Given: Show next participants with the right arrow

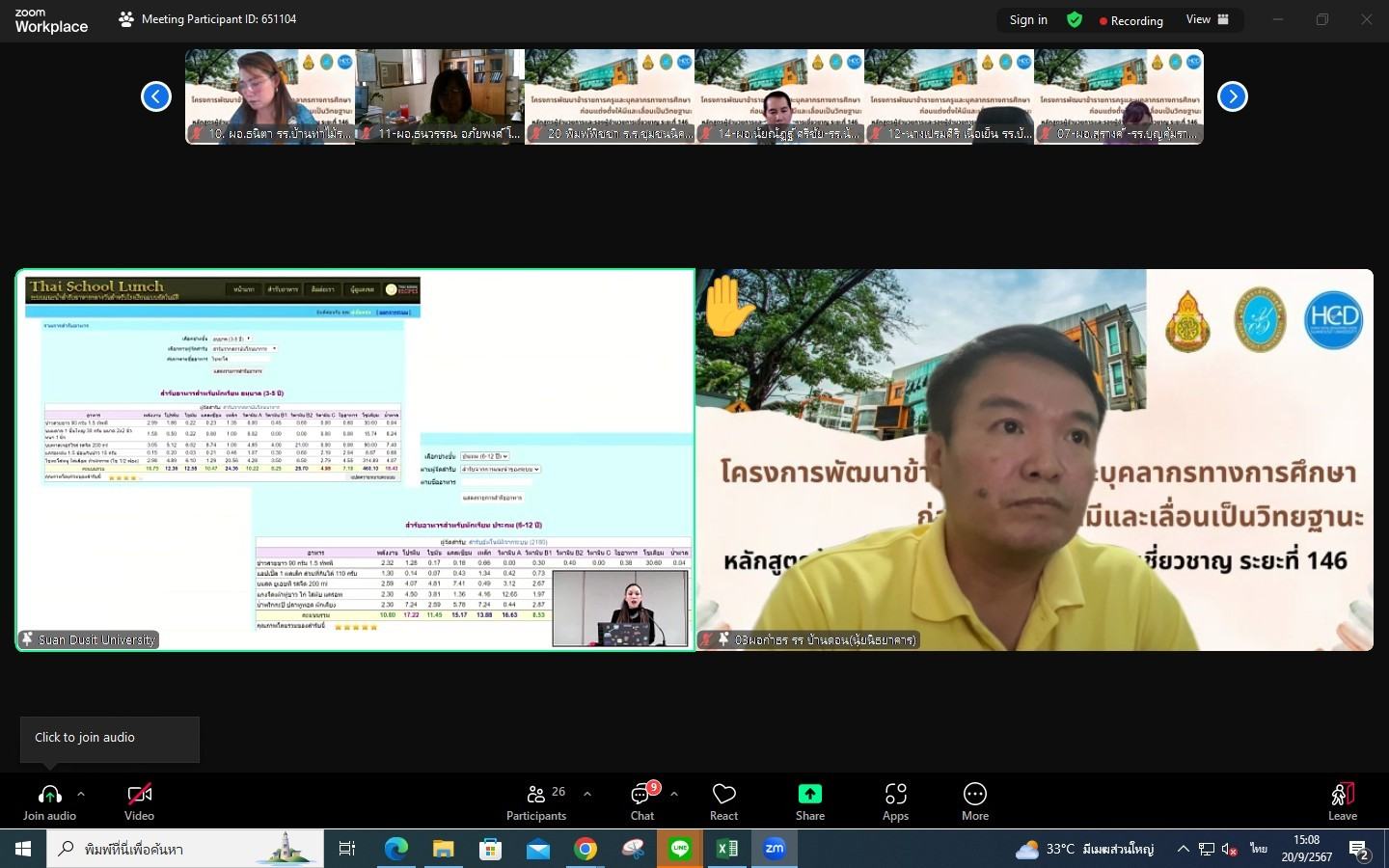Looking at the screenshot, I should [1233, 96].
